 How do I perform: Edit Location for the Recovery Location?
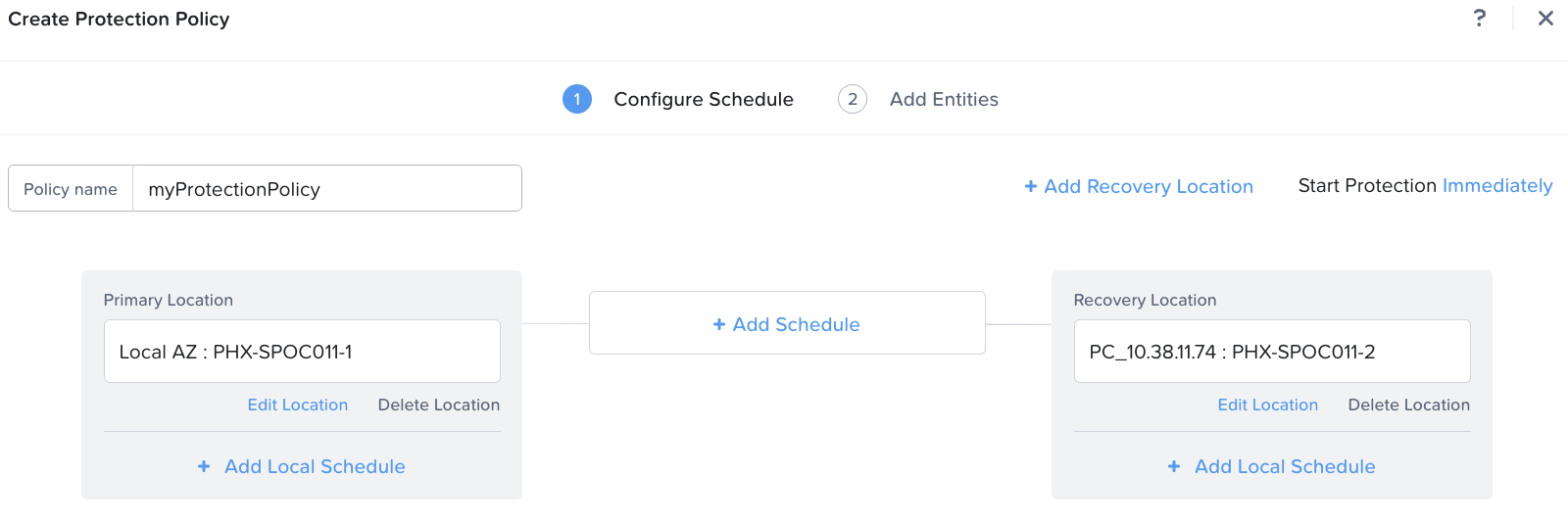click(1267, 405)
